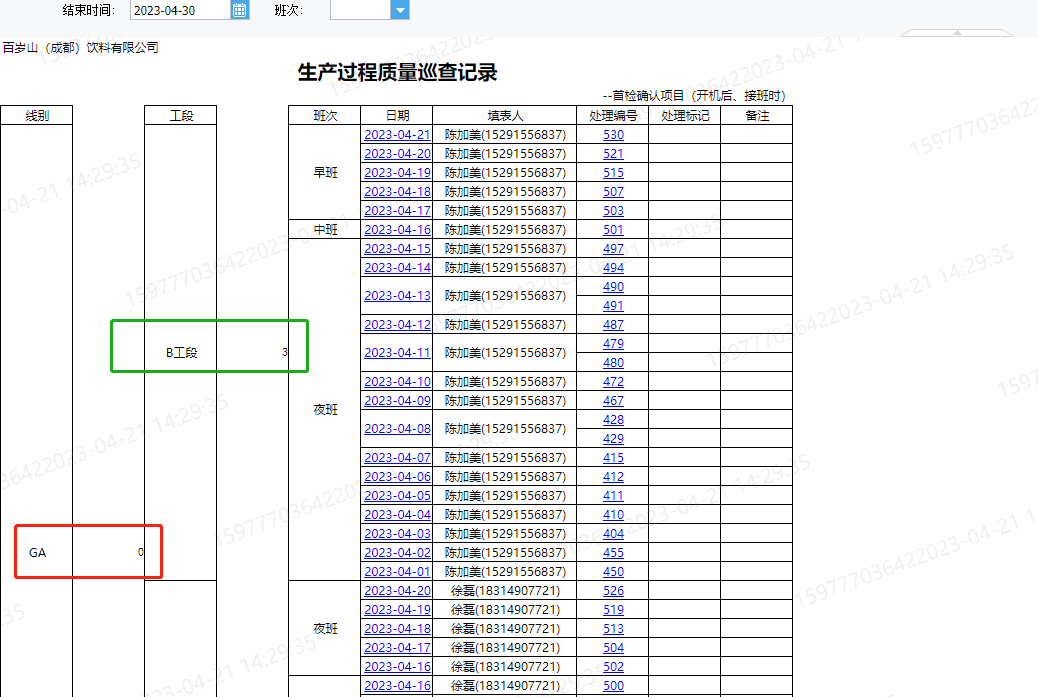Viewport: 1038px width, 697px height.
Task: Open process number link 490
Action: 613,287
